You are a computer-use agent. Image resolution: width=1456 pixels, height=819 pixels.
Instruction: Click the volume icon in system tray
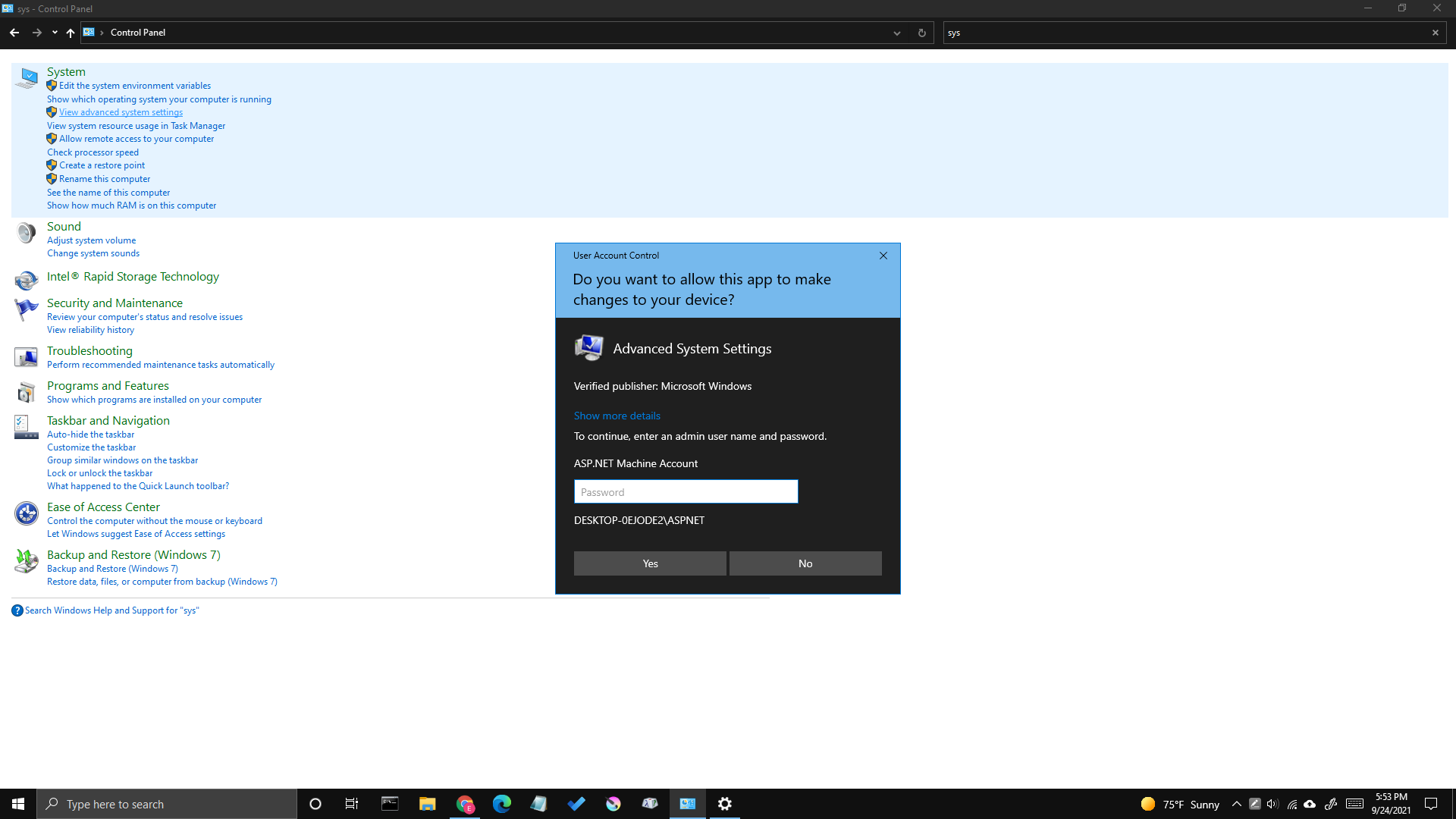pyautogui.click(x=1272, y=804)
